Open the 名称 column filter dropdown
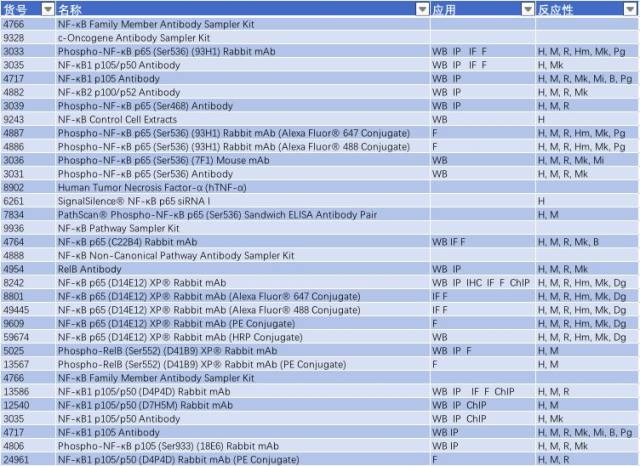The width and height of the screenshot is (640, 466). [x=422, y=9]
